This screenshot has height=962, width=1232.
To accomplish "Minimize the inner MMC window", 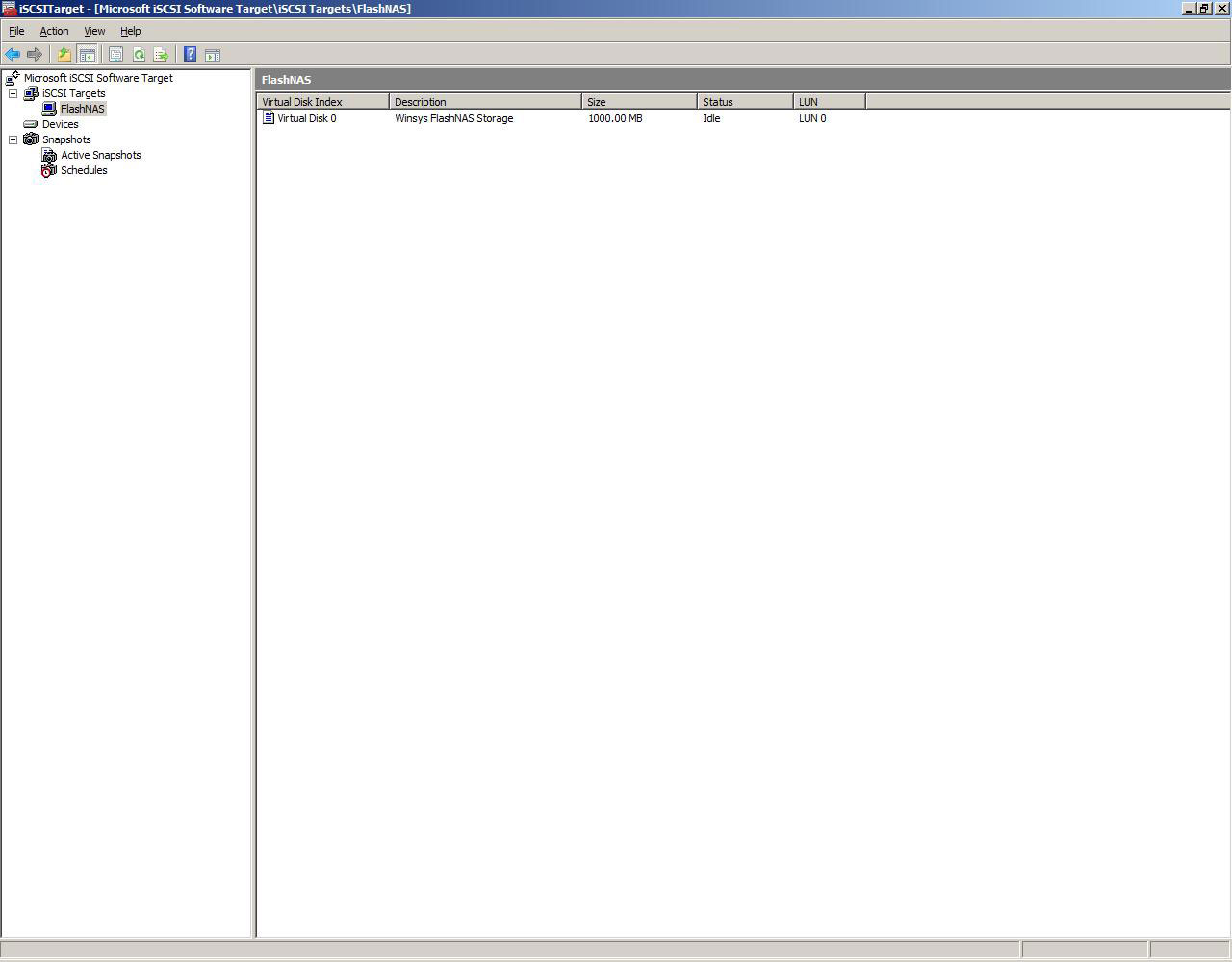I will pyautogui.click(x=1189, y=9).
